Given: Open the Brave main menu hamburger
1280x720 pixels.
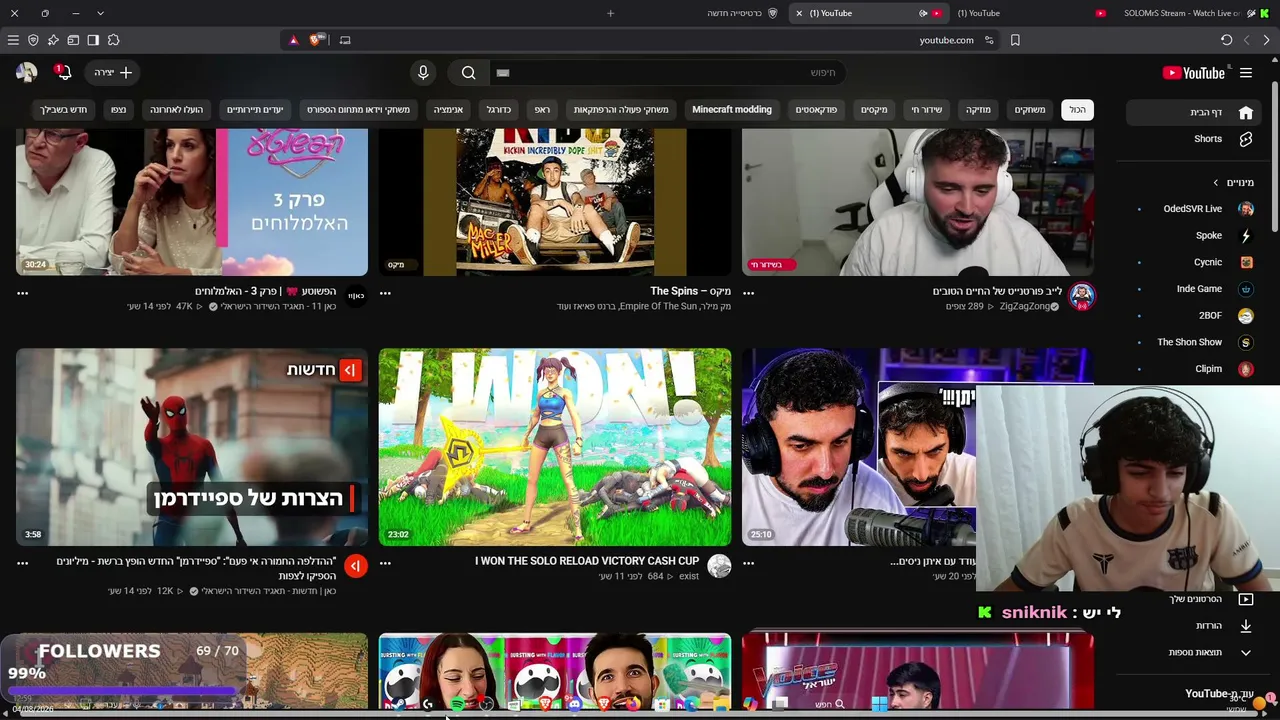Looking at the screenshot, I should [13, 40].
